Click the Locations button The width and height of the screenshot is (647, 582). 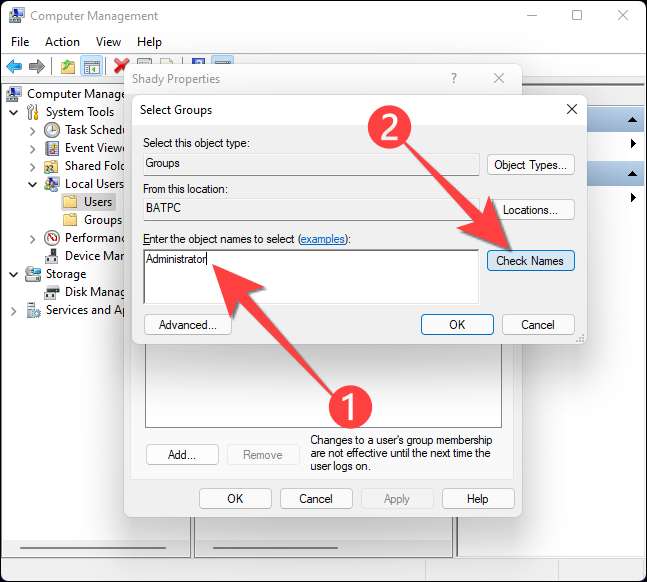pyautogui.click(x=531, y=210)
